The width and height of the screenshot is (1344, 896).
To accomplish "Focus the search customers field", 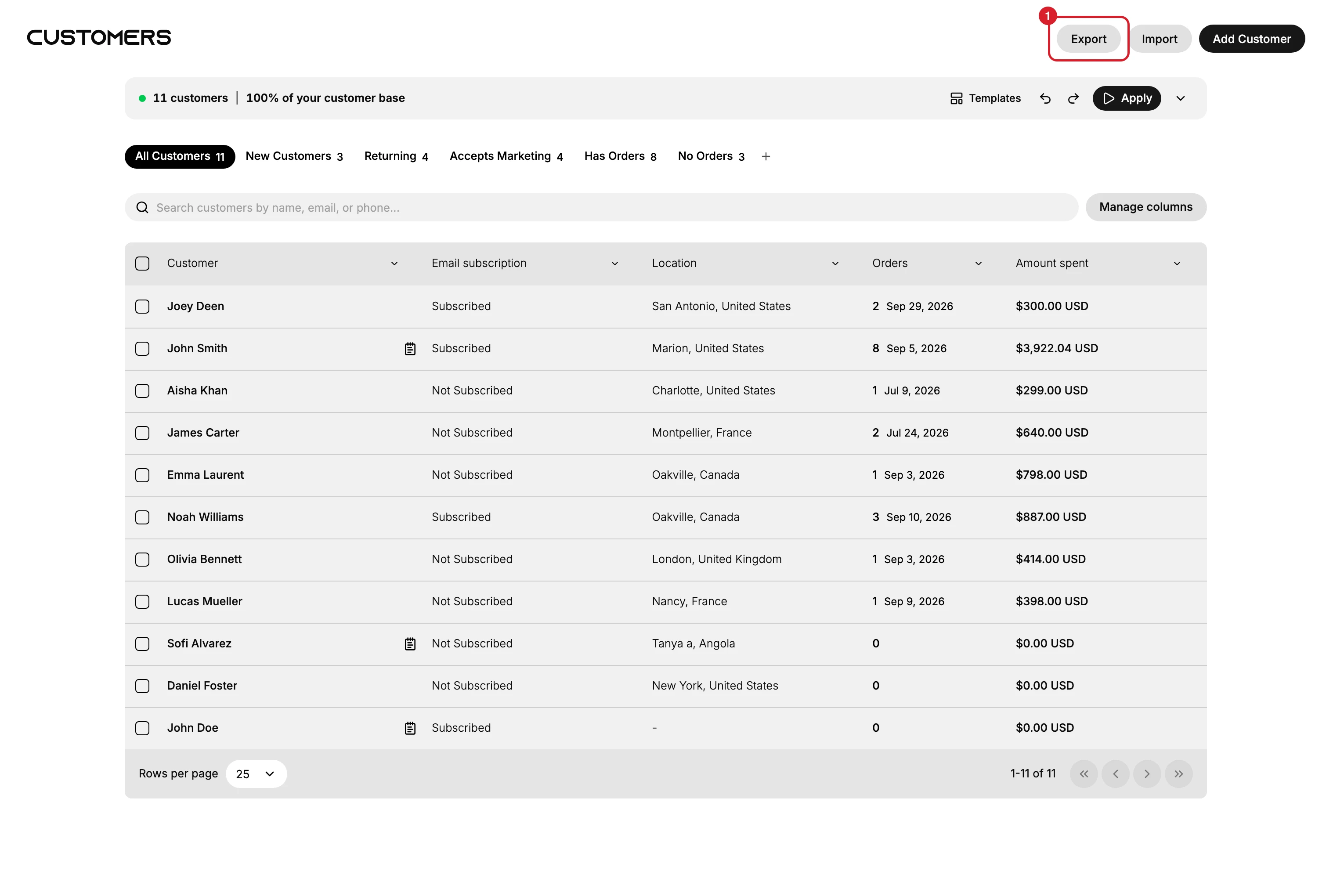I will point(601,207).
